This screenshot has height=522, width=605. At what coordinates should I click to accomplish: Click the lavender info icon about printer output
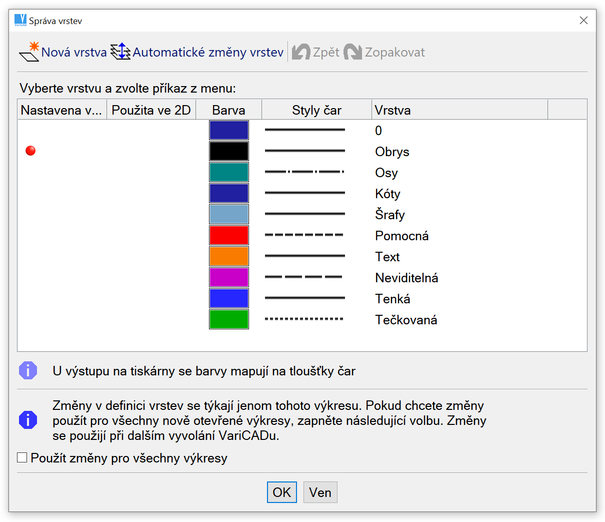pyautogui.click(x=28, y=371)
